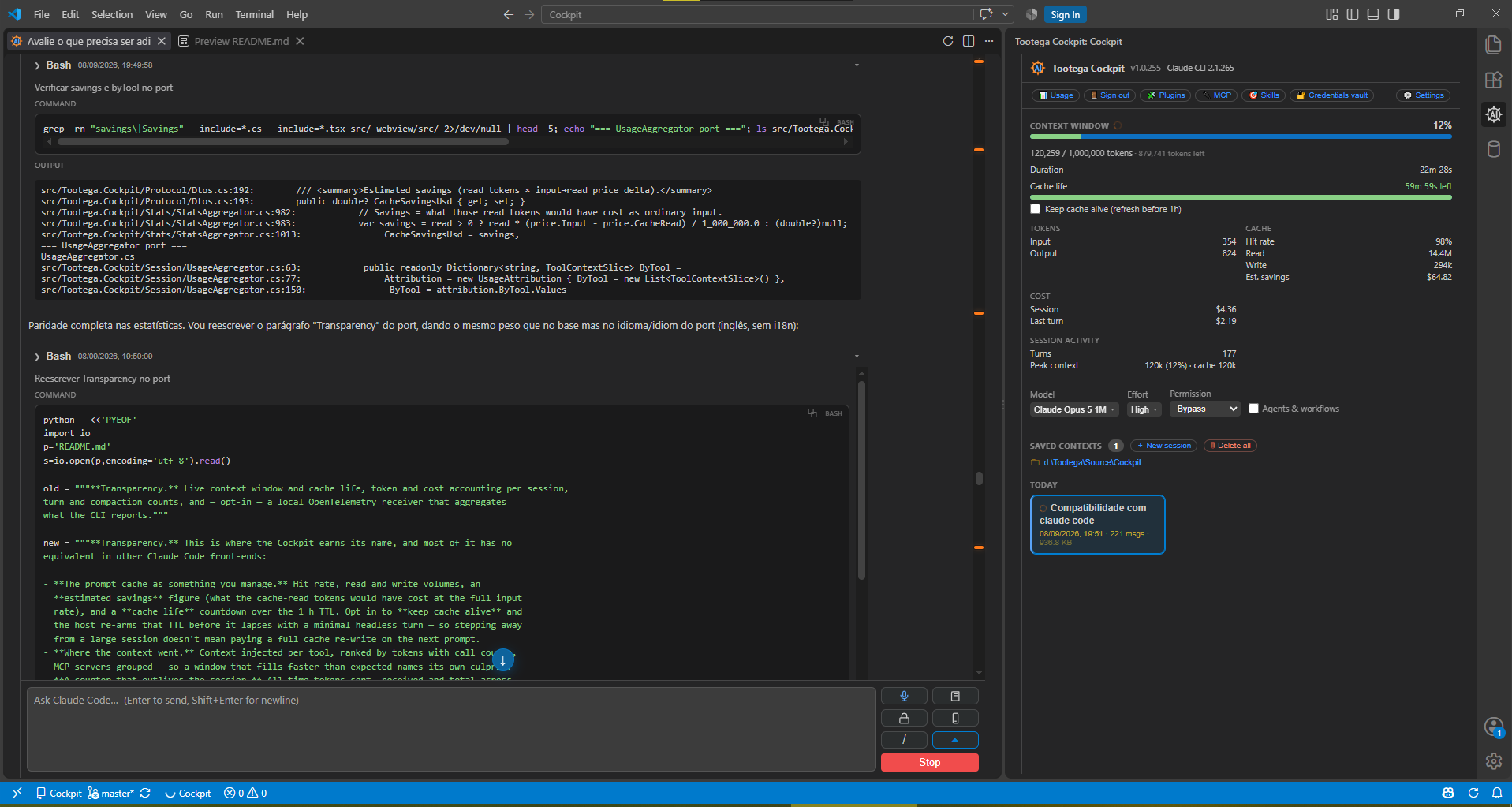The height and width of the screenshot is (807, 1512).
Task: Enable Keep cache alive checkbox
Action: pyautogui.click(x=1036, y=209)
